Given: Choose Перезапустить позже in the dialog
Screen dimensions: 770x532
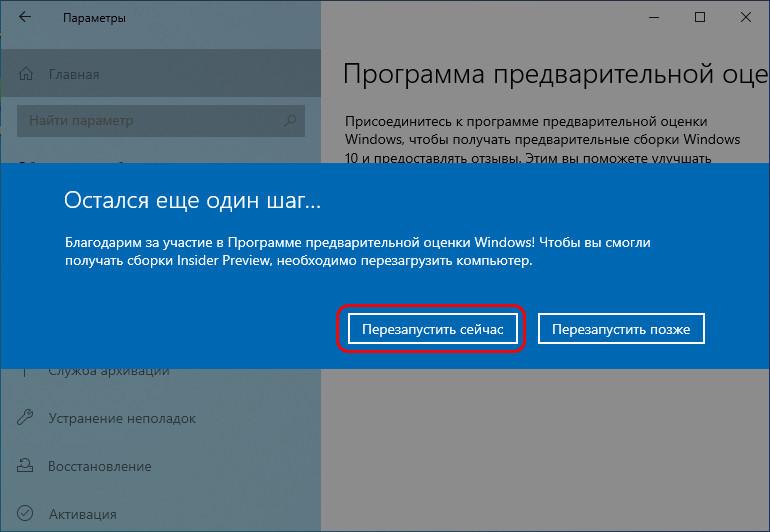Looking at the screenshot, I should pos(621,329).
